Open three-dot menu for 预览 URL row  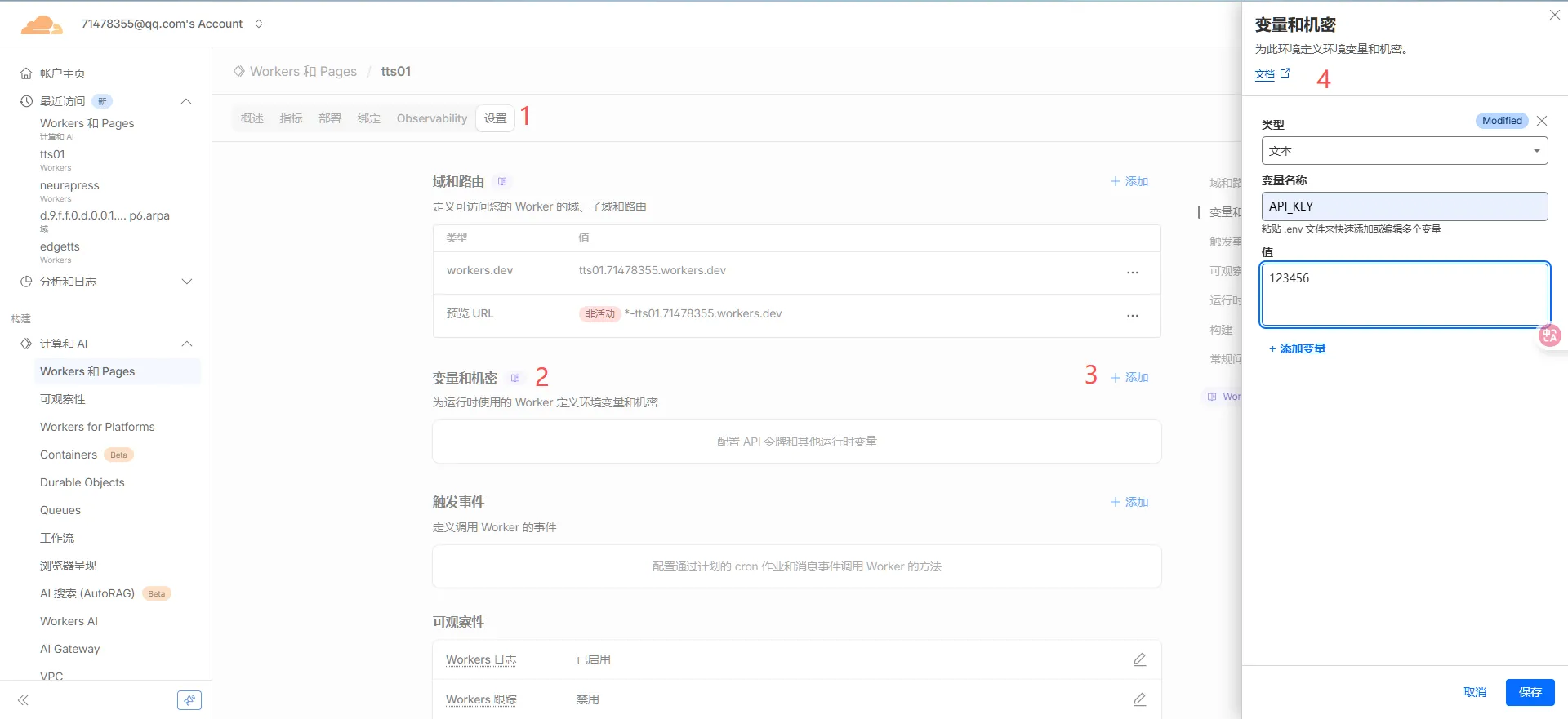tap(1132, 316)
